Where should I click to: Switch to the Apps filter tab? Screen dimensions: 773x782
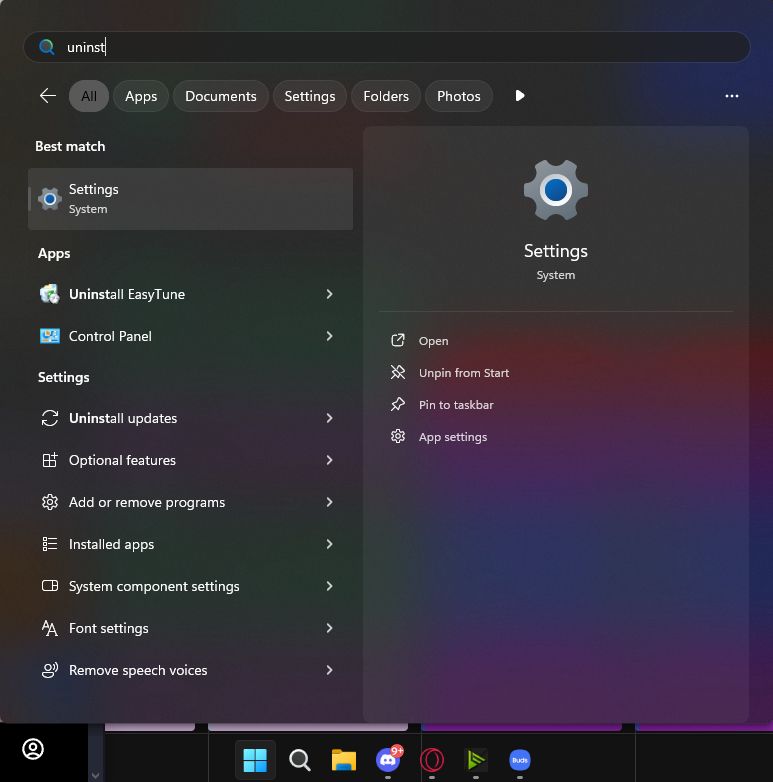(x=141, y=96)
